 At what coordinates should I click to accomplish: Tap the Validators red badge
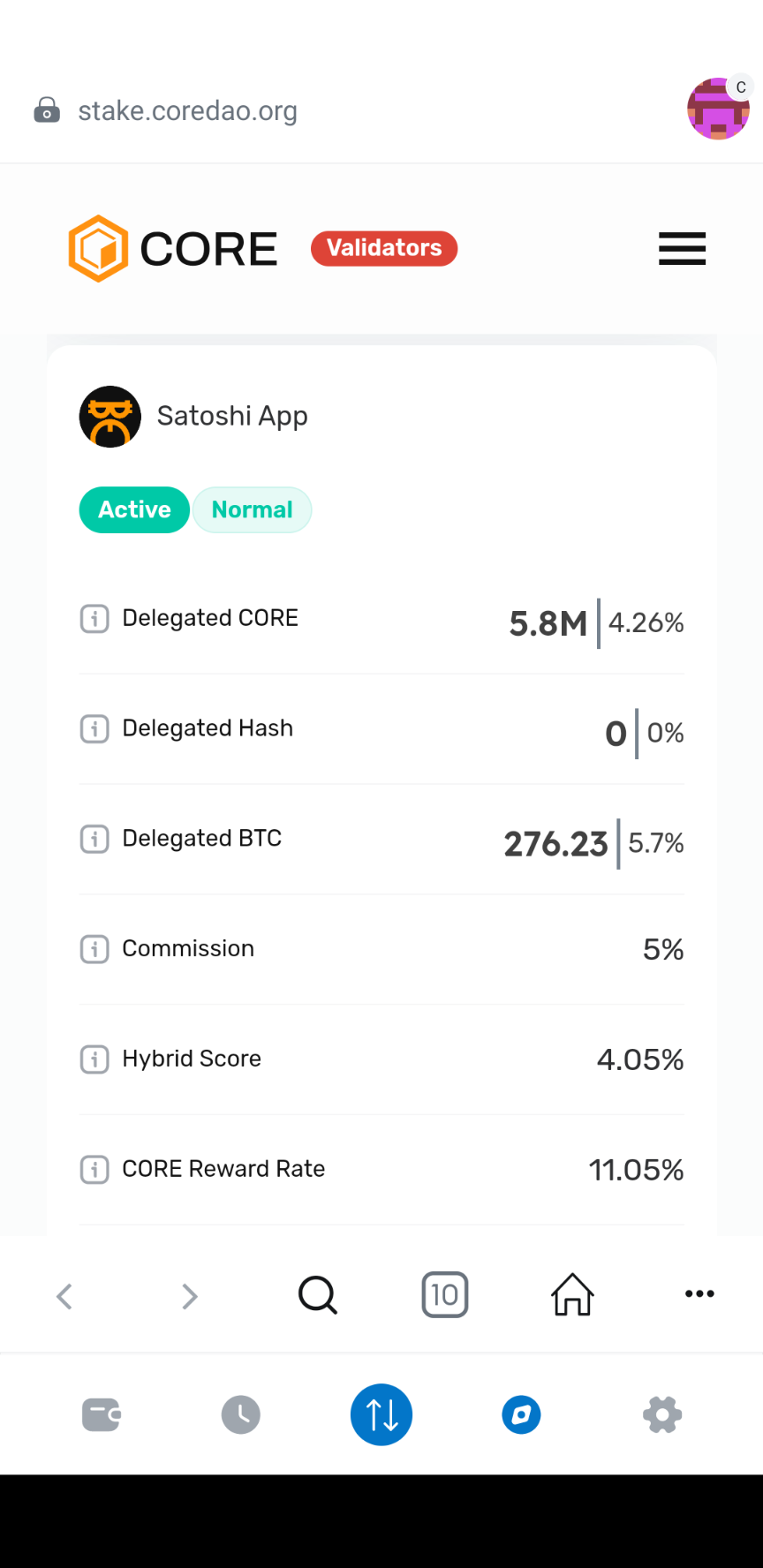pos(384,248)
